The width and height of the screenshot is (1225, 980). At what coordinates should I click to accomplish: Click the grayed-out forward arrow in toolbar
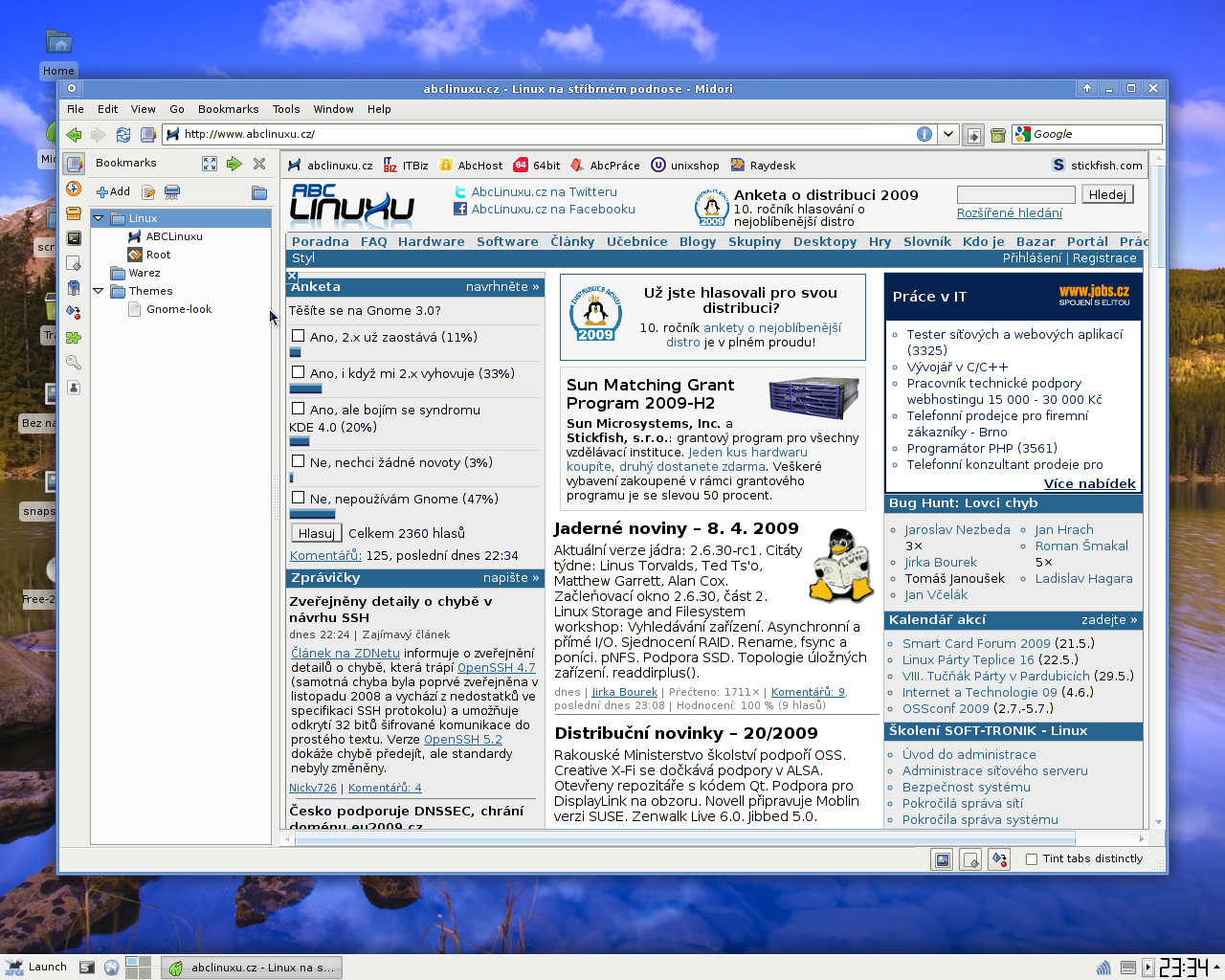coord(98,135)
